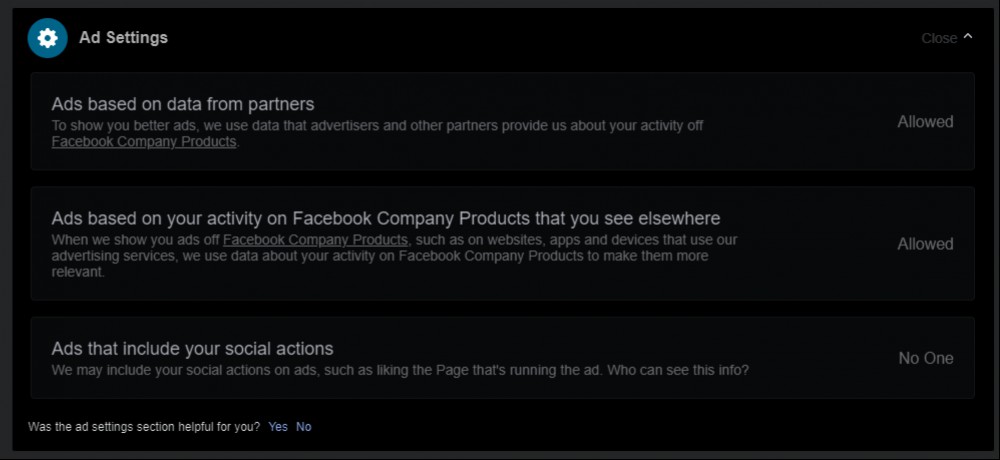1000x460 pixels.
Task: Expand Ads that include your social actions
Action: coord(193,348)
